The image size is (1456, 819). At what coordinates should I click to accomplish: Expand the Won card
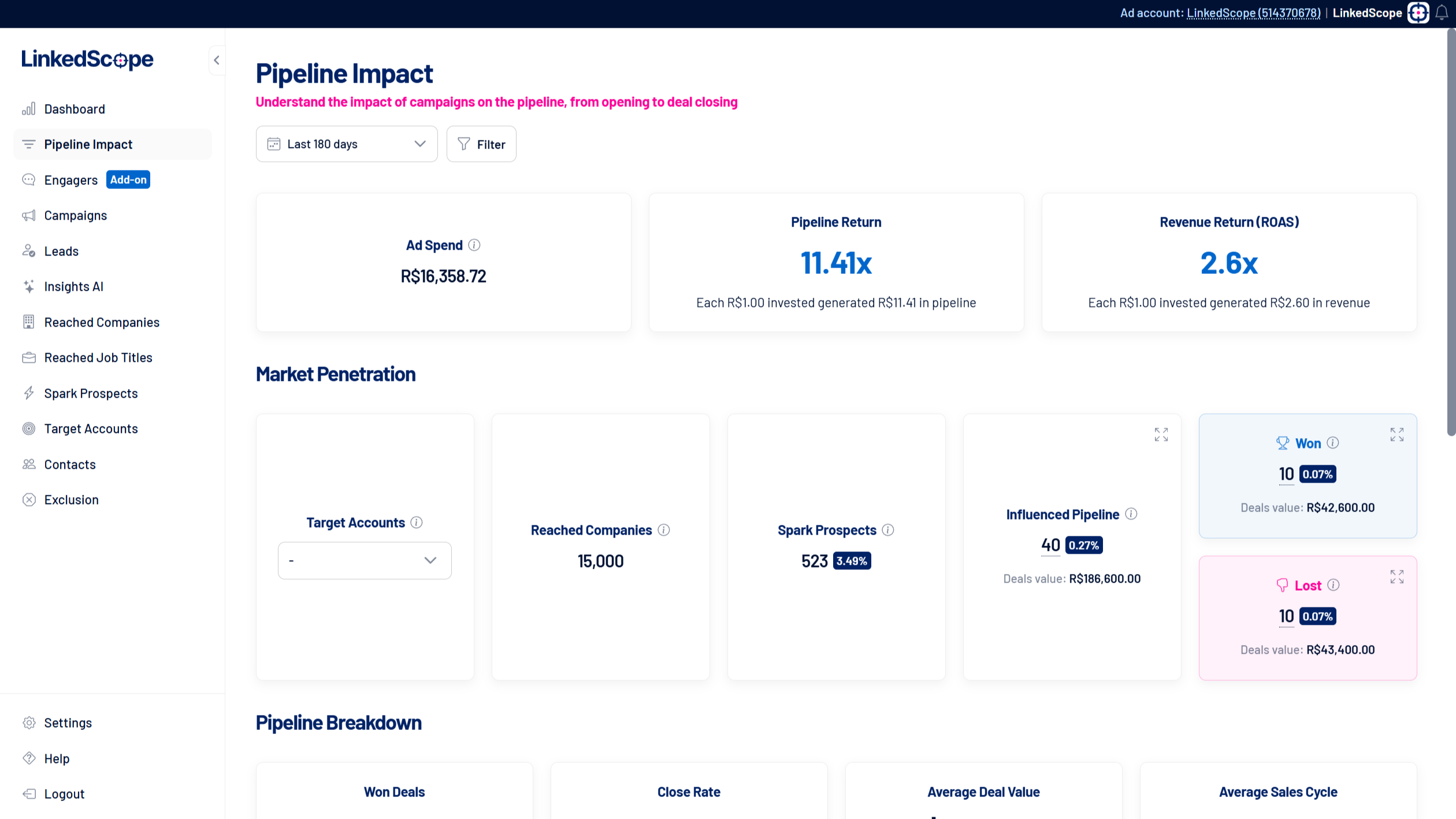click(1397, 435)
